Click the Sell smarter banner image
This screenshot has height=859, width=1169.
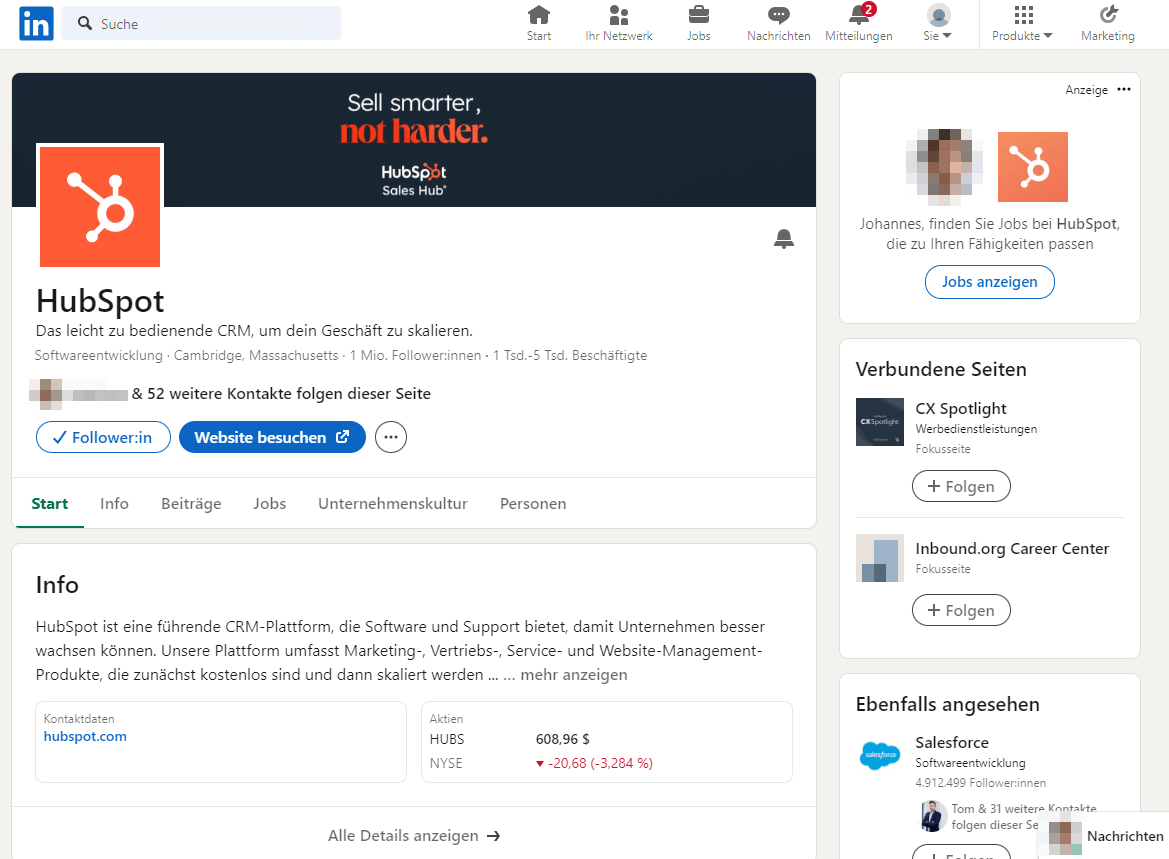click(414, 140)
